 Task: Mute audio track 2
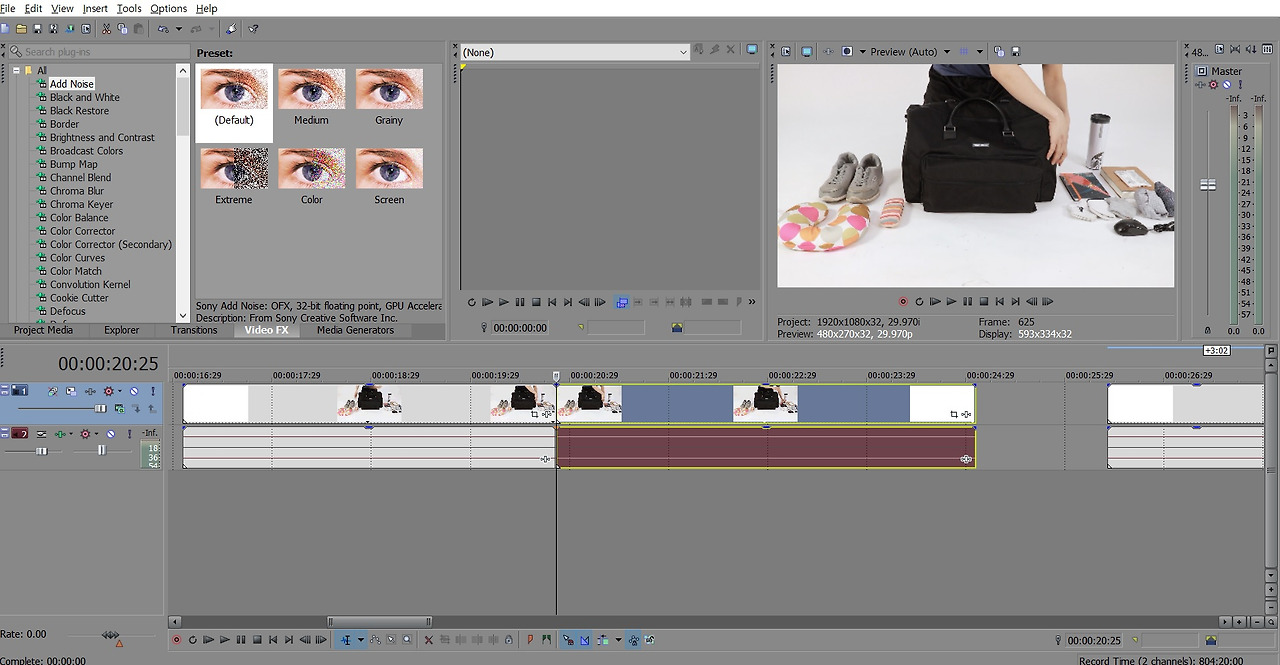pyautogui.click(x=110, y=434)
